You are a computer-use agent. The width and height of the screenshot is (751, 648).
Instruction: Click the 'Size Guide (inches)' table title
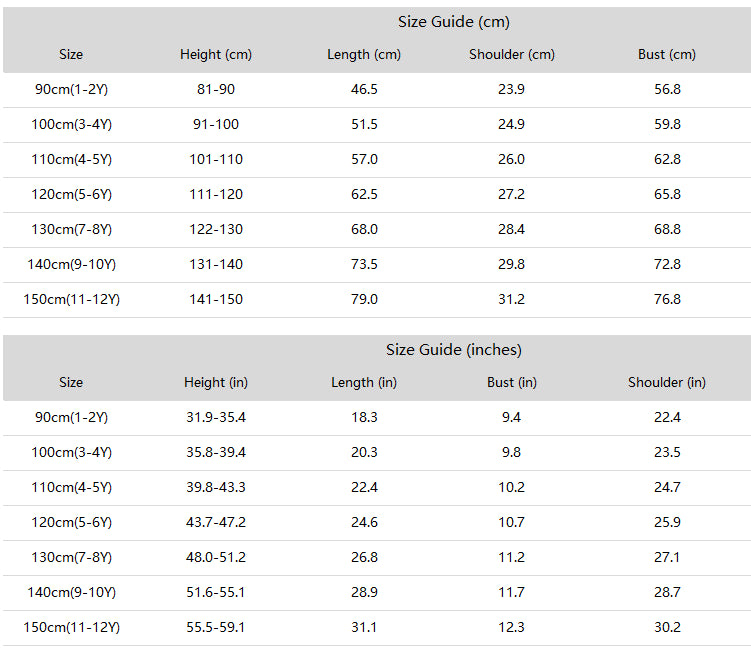pos(454,350)
